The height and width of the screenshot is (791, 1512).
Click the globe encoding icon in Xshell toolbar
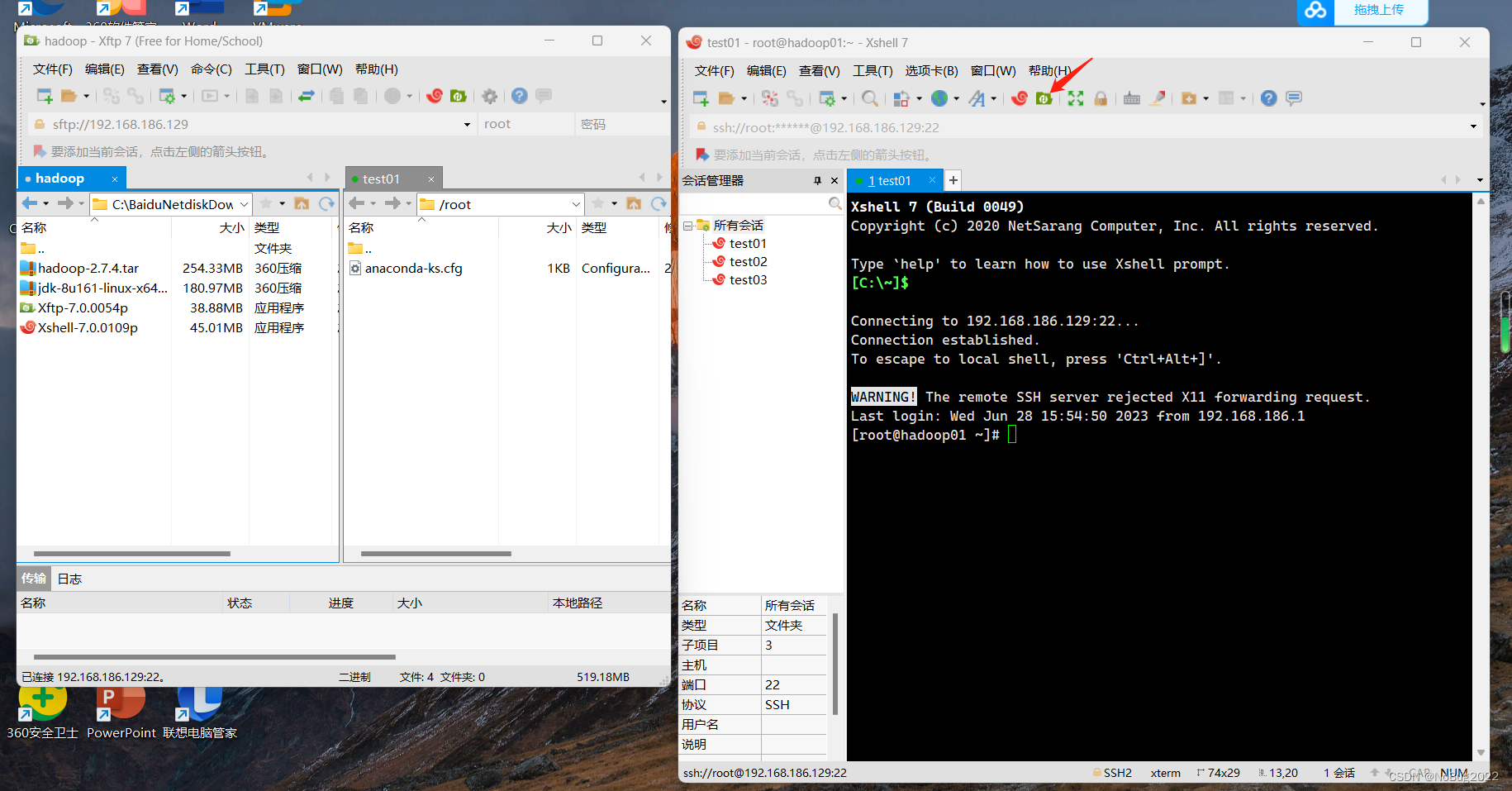coord(939,98)
